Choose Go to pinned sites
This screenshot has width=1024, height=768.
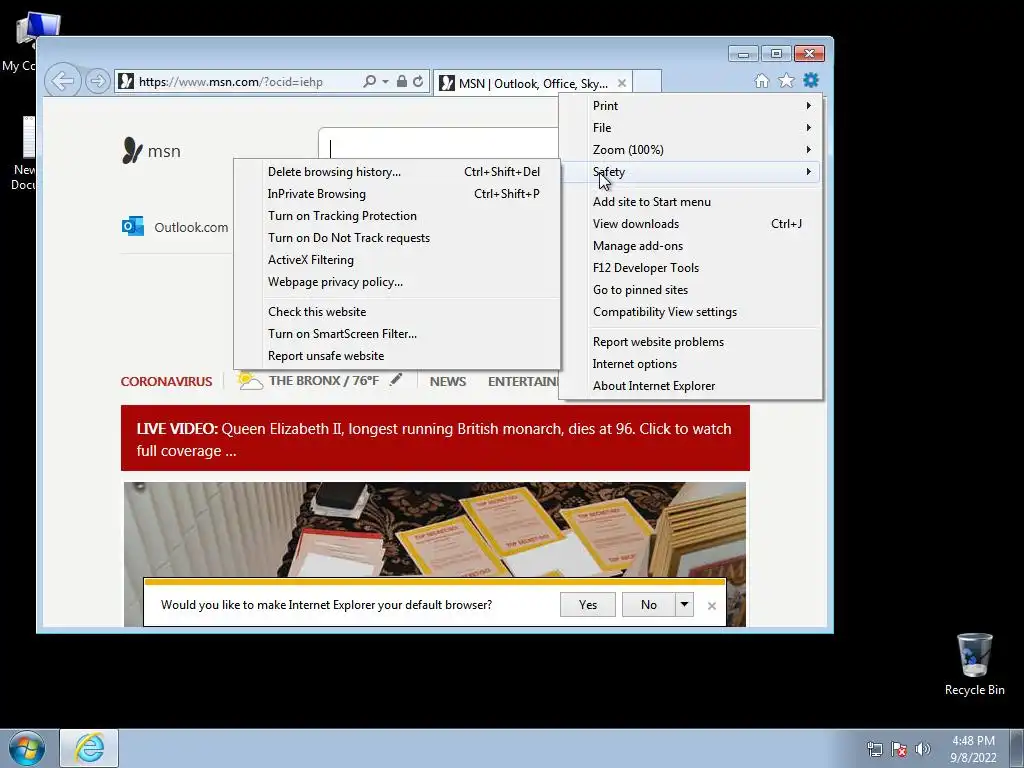pyautogui.click(x=690, y=290)
